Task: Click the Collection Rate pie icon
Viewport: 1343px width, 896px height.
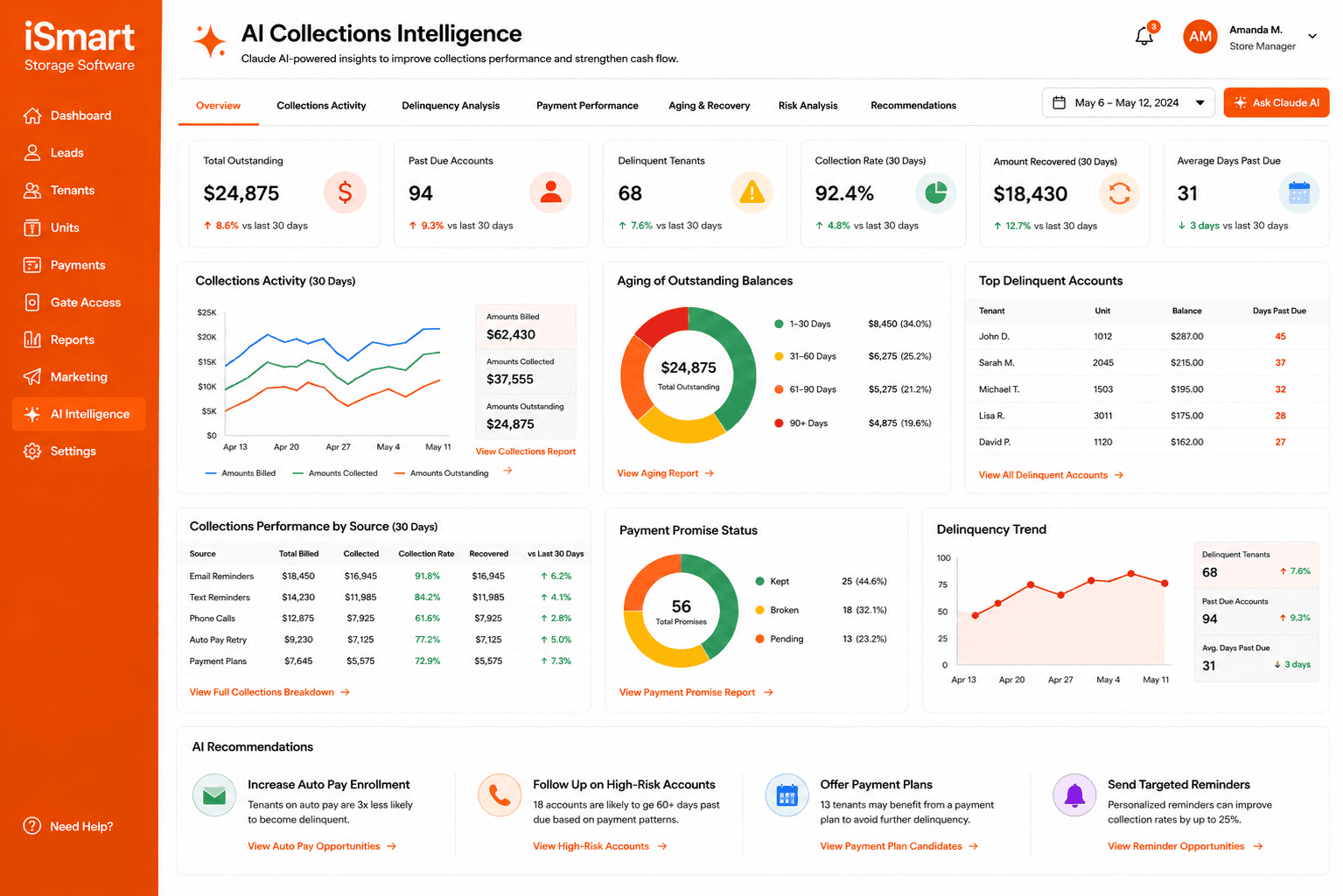Action: 936,192
